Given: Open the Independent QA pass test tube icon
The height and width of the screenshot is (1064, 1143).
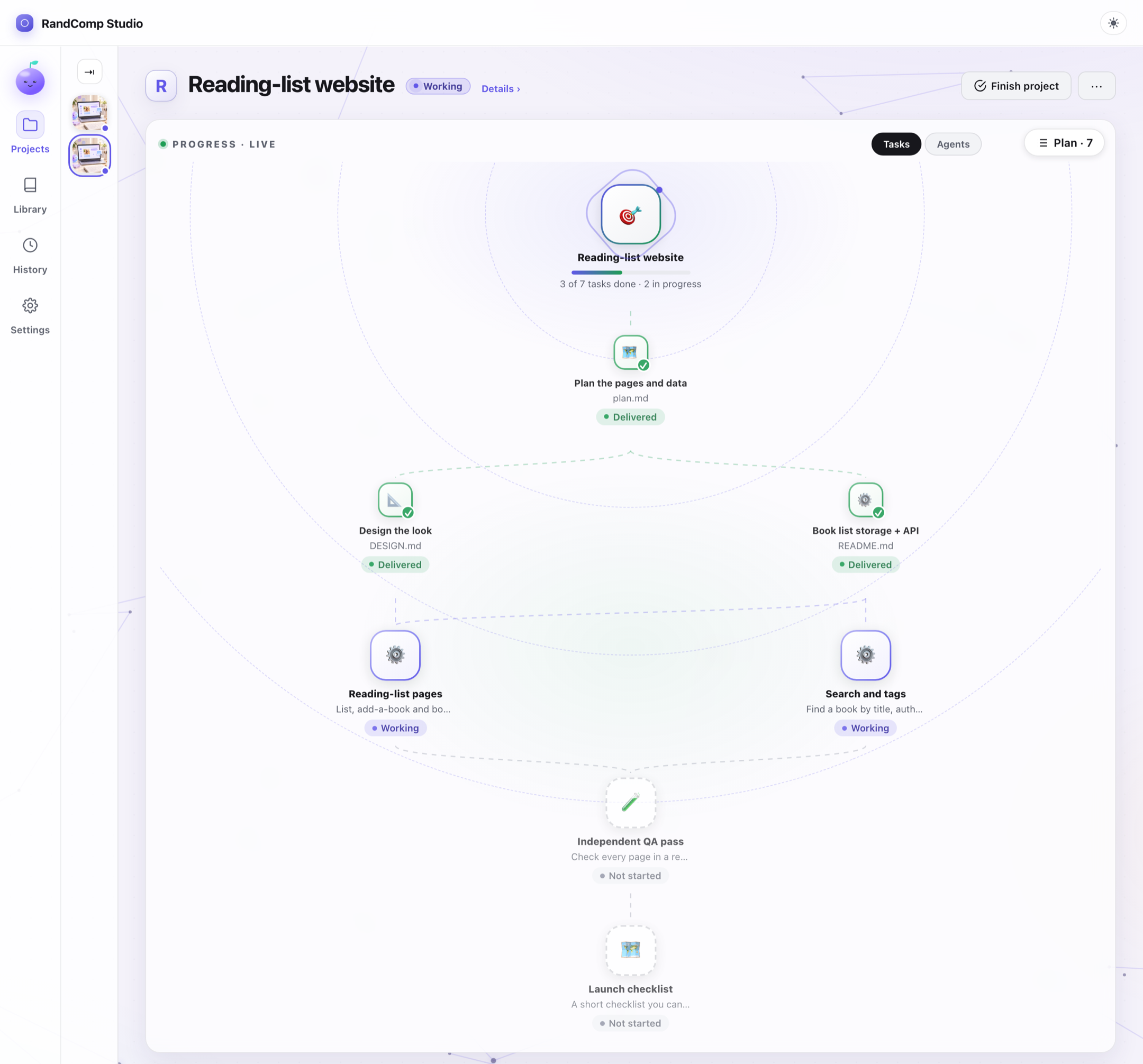Looking at the screenshot, I should pos(631,803).
